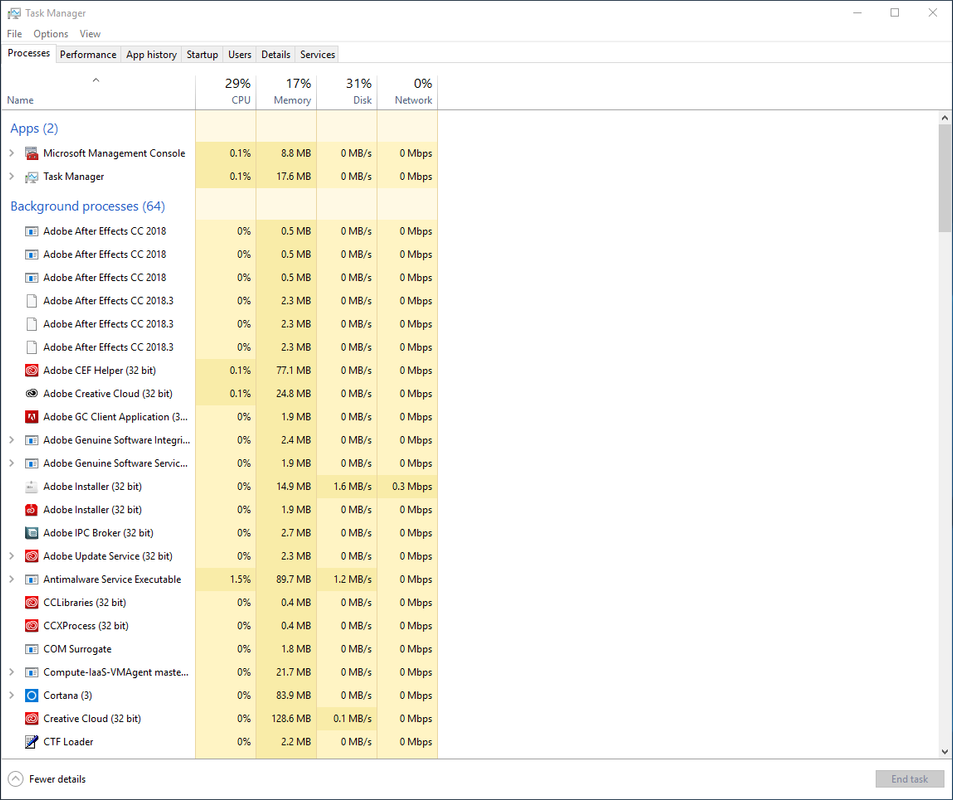Switch to the Users tab
The height and width of the screenshot is (800, 953).
[239, 55]
